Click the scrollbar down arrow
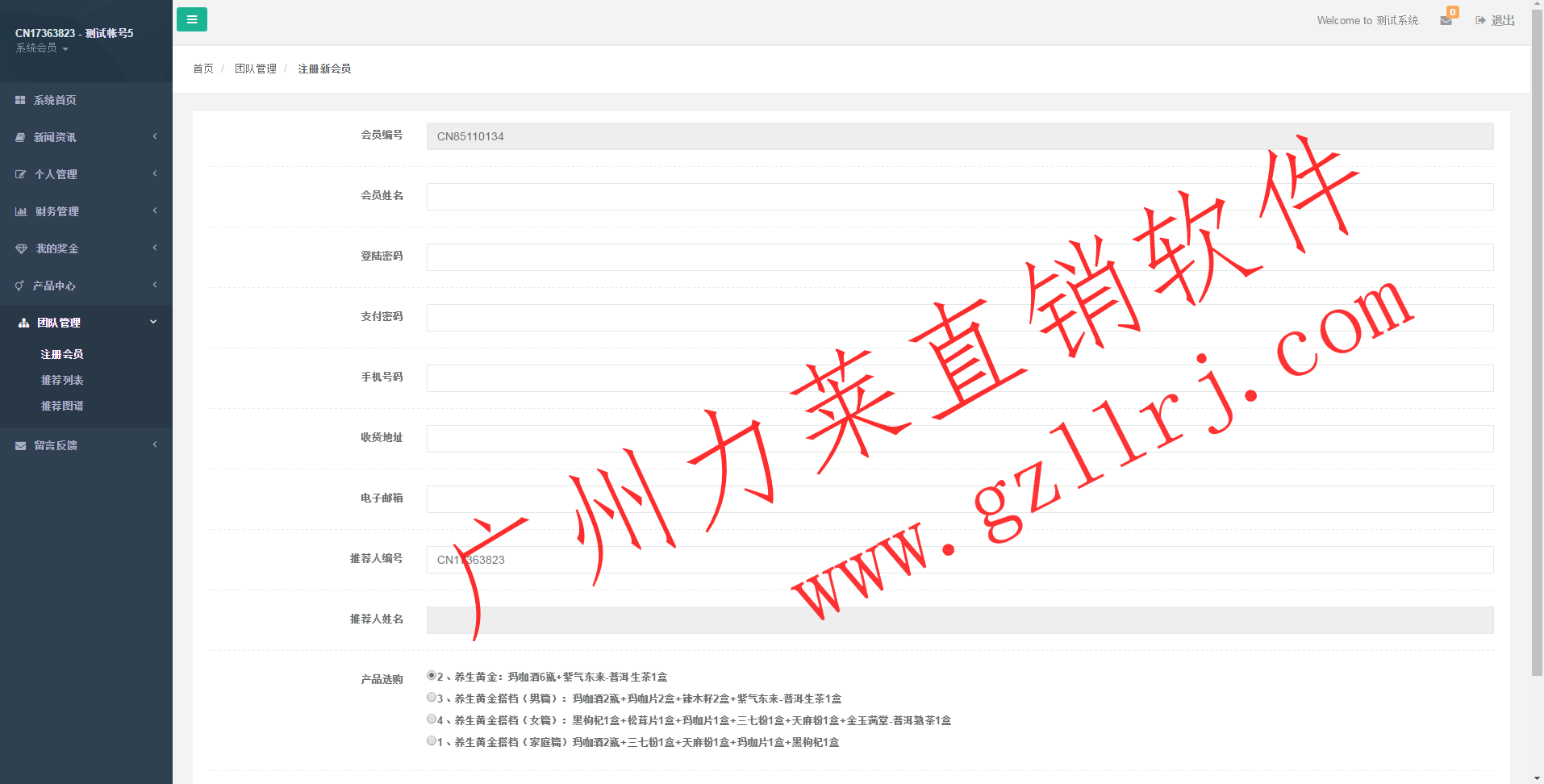Viewport: 1544px width, 784px height. pyautogui.click(x=1537, y=778)
